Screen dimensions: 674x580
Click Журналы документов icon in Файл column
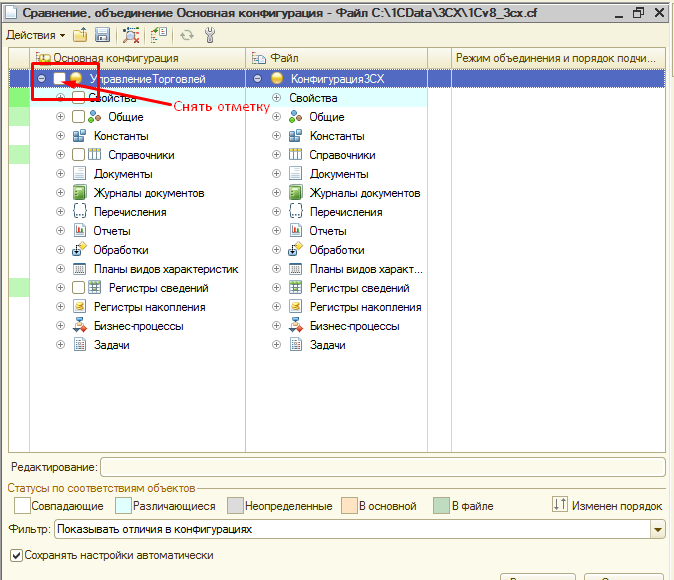click(x=296, y=193)
